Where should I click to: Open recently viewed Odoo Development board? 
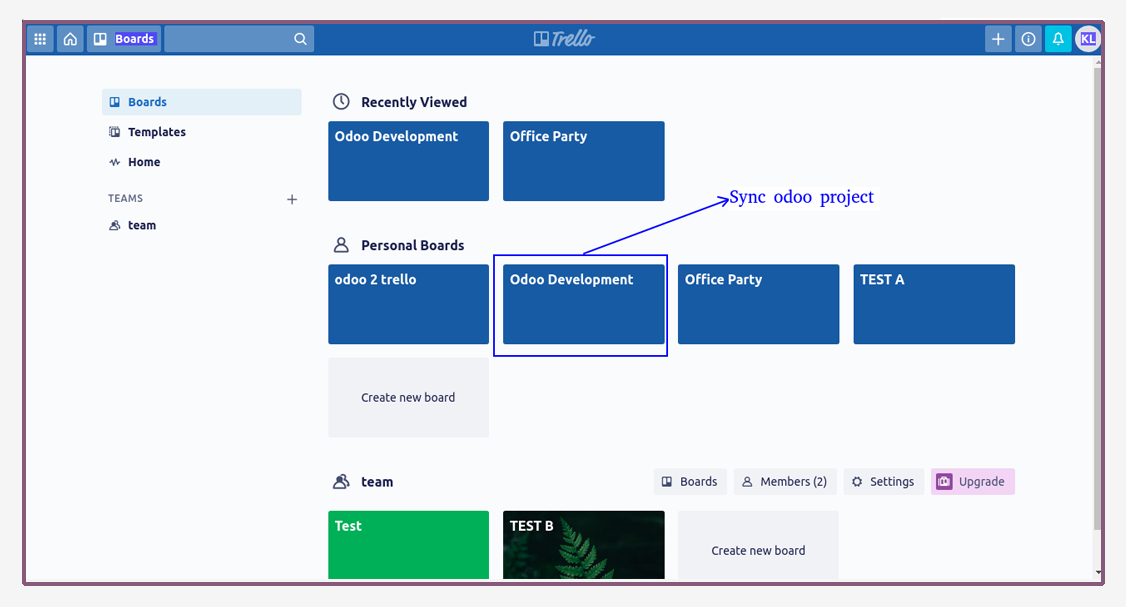pos(409,161)
